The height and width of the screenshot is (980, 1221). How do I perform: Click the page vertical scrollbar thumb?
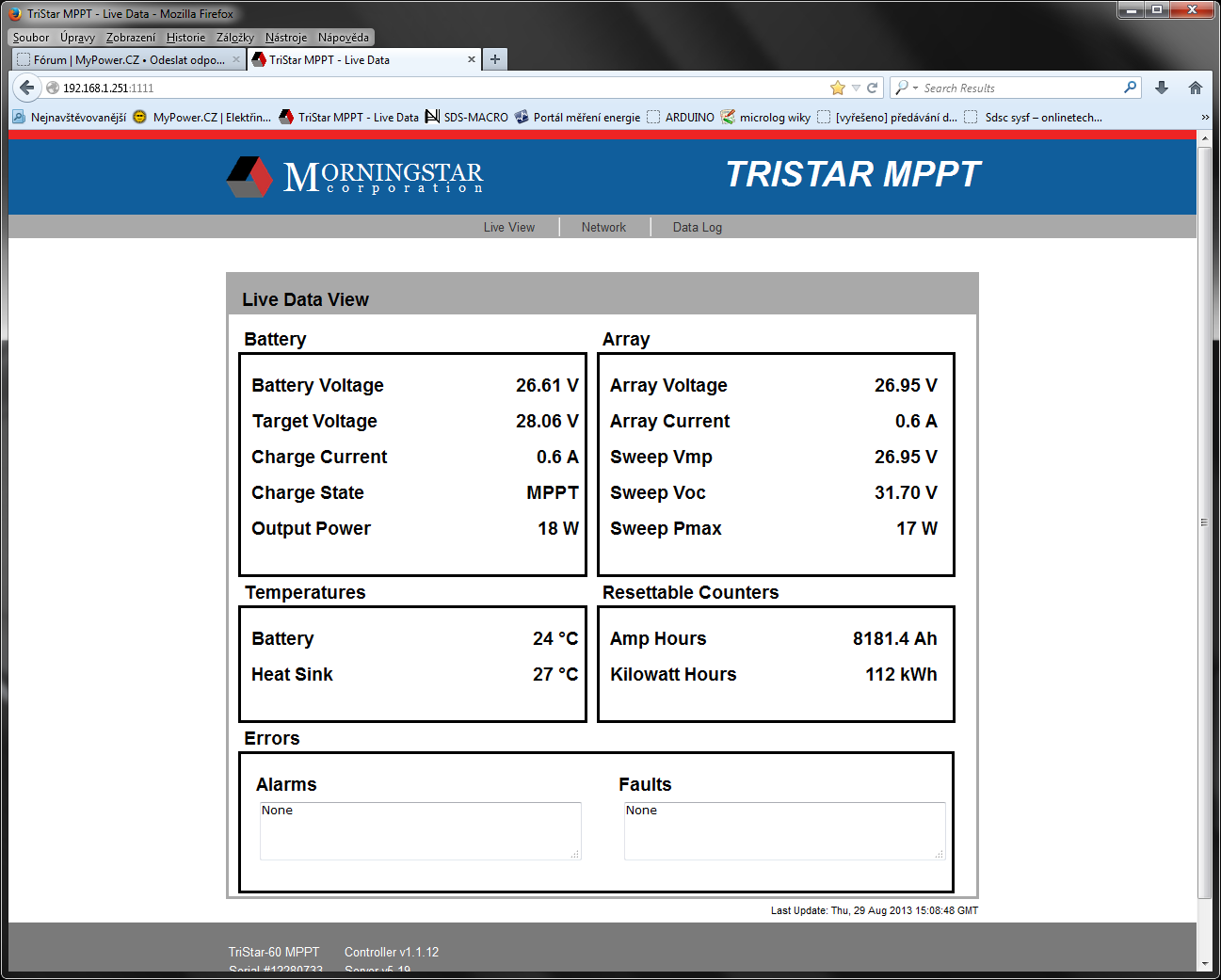(x=1204, y=522)
